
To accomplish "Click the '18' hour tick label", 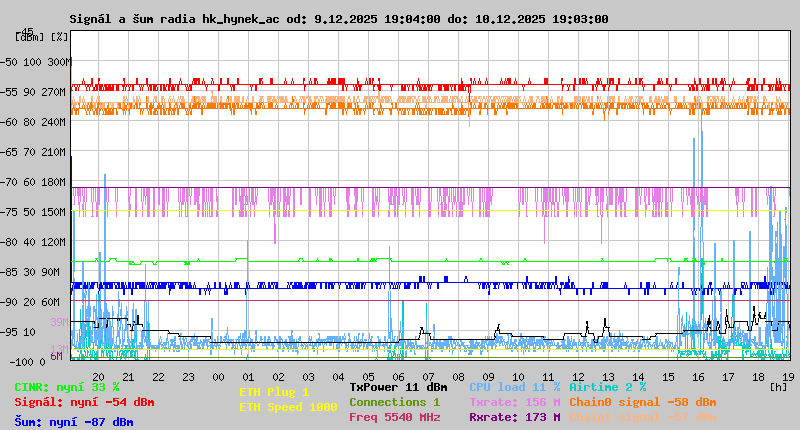I will point(758,377).
